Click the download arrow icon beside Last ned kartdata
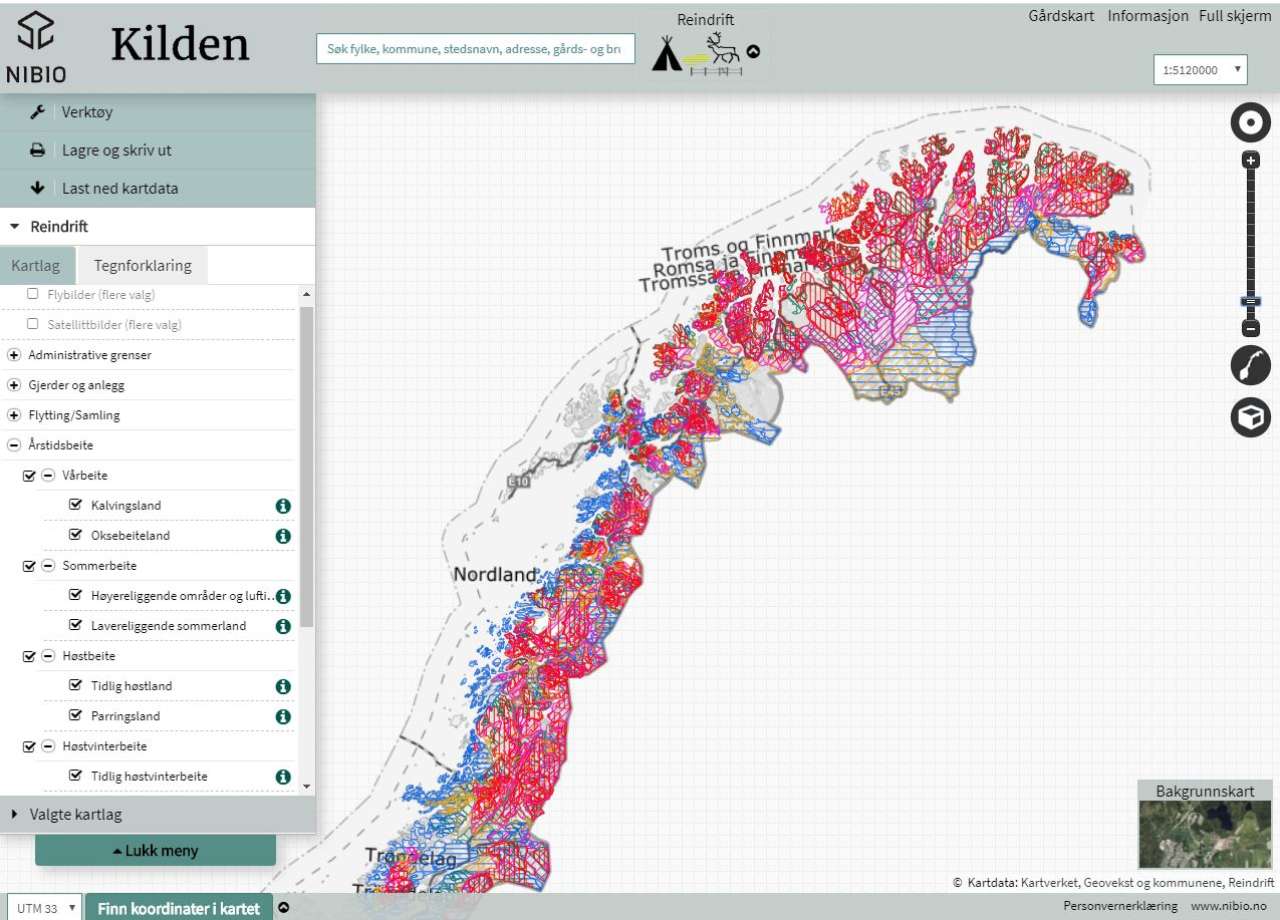 pyautogui.click(x=38, y=188)
